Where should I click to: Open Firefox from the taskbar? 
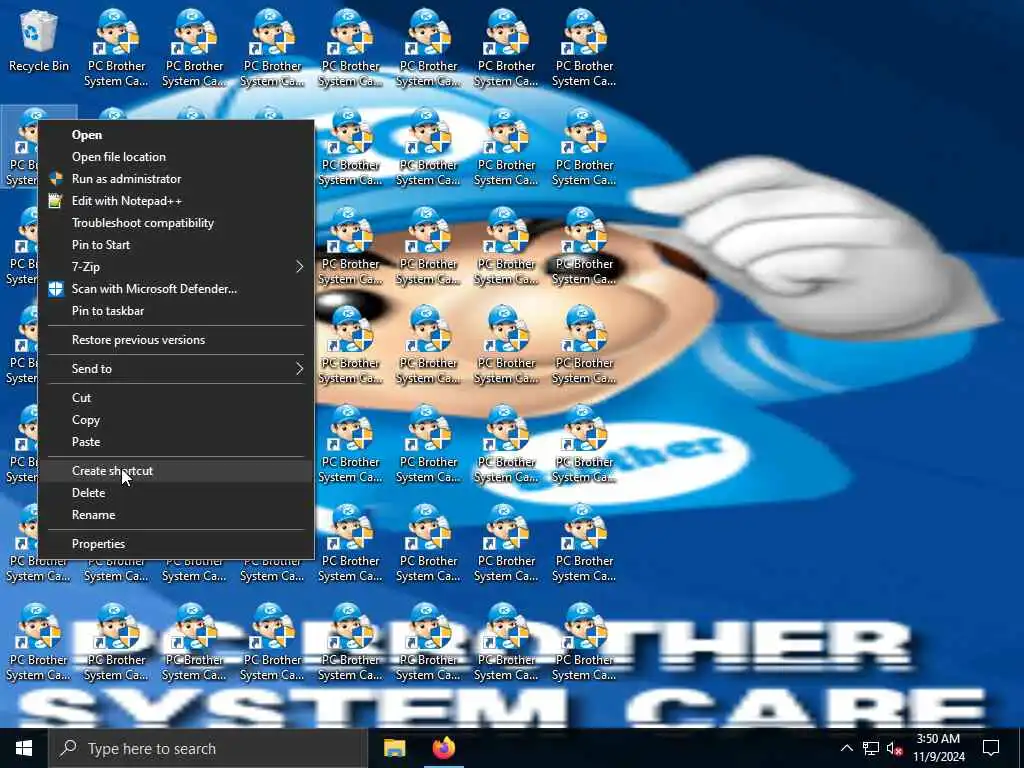[444, 748]
